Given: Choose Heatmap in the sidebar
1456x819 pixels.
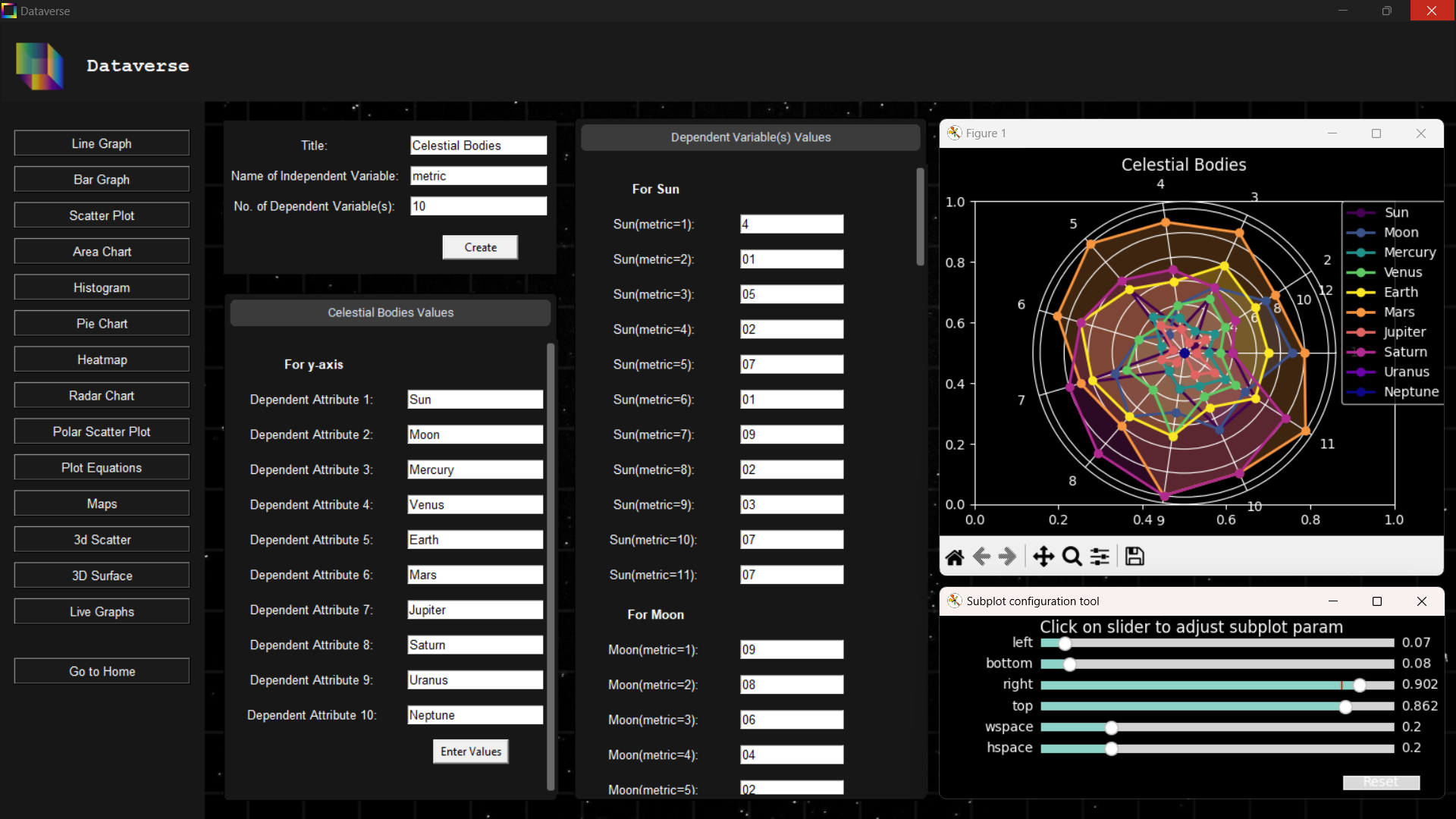Looking at the screenshot, I should click(102, 360).
